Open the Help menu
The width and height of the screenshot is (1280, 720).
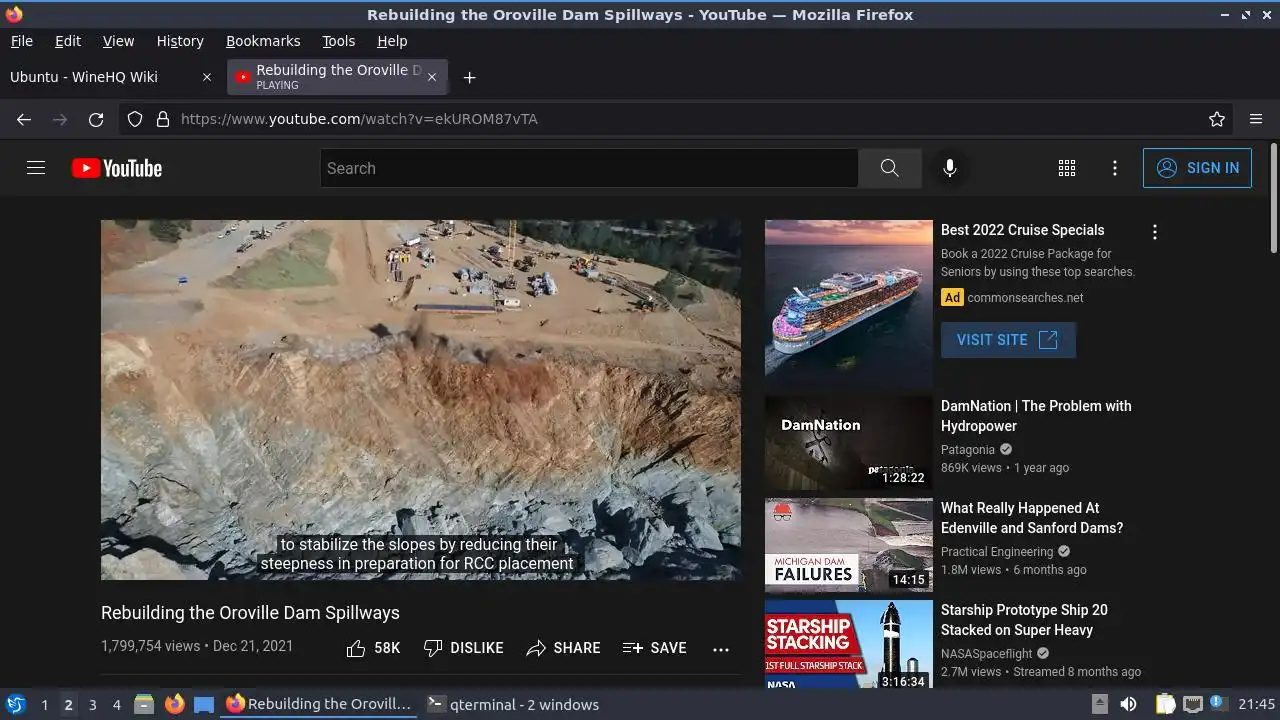[x=392, y=41]
